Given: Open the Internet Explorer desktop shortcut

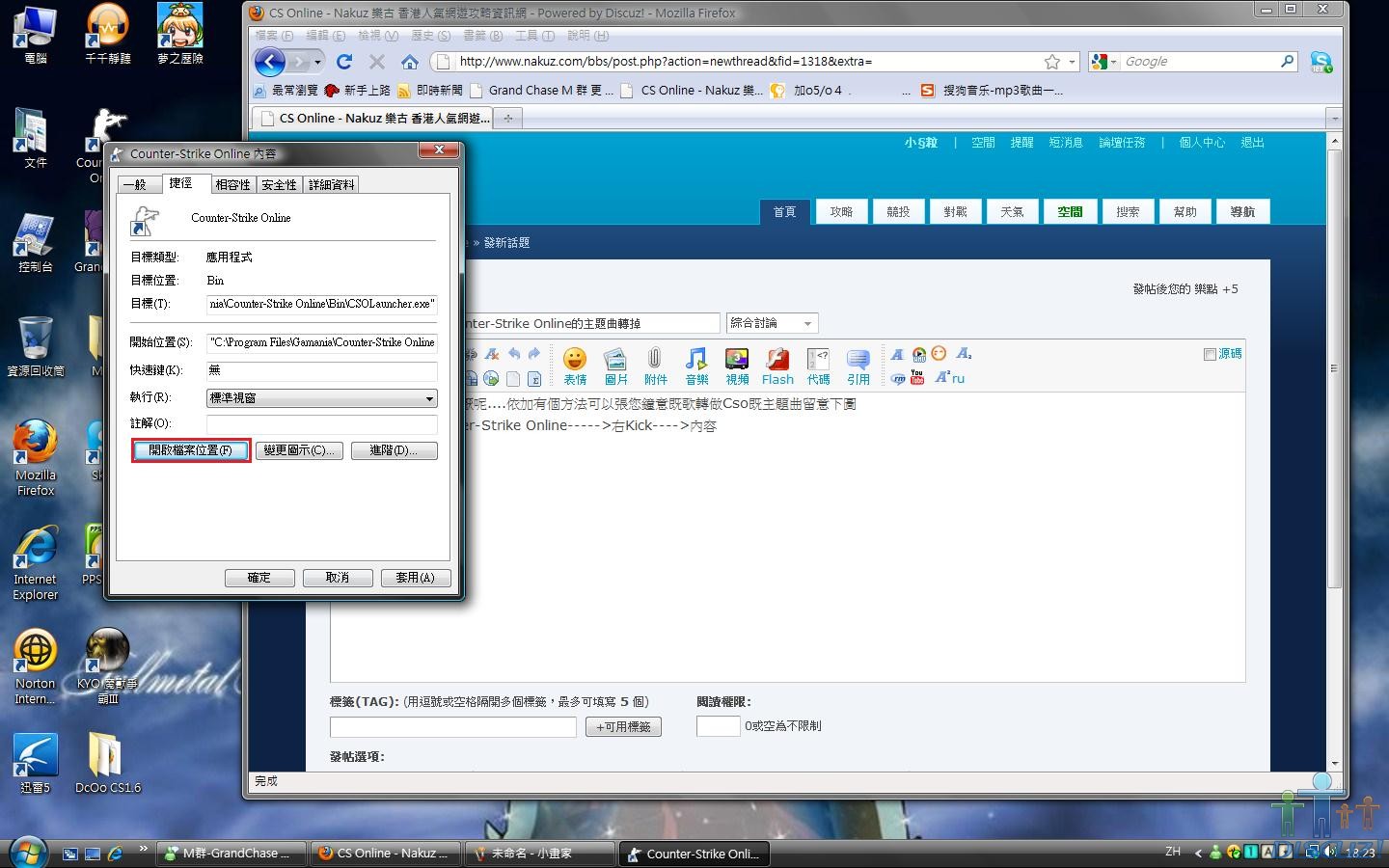Looking at the screenshot, I should [36, 563].
